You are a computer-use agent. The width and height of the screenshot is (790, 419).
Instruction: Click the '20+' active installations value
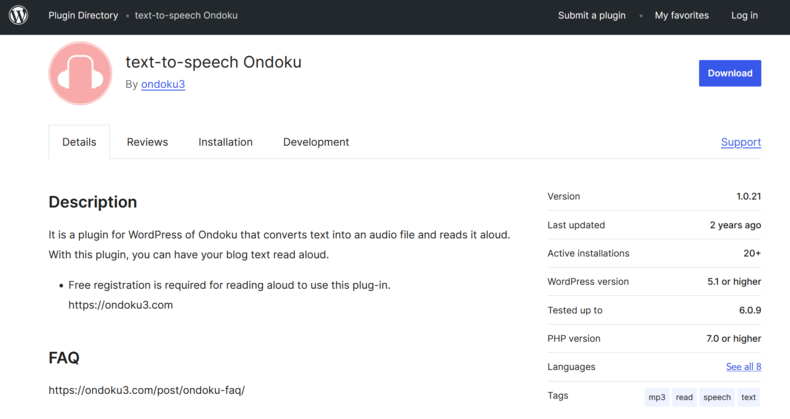[752, 253]
